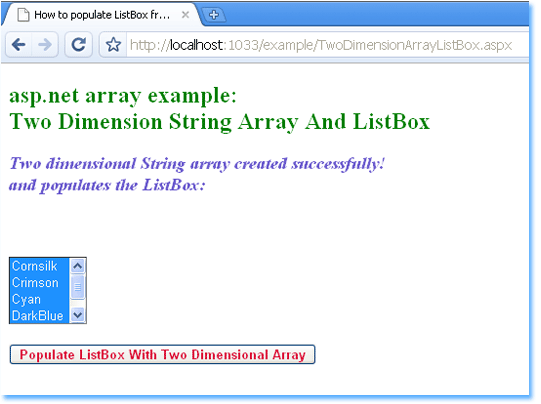Close the 'How to populate ListBox' tab
The width and height of the screenshot is (541, 404).
click(185, 15)
